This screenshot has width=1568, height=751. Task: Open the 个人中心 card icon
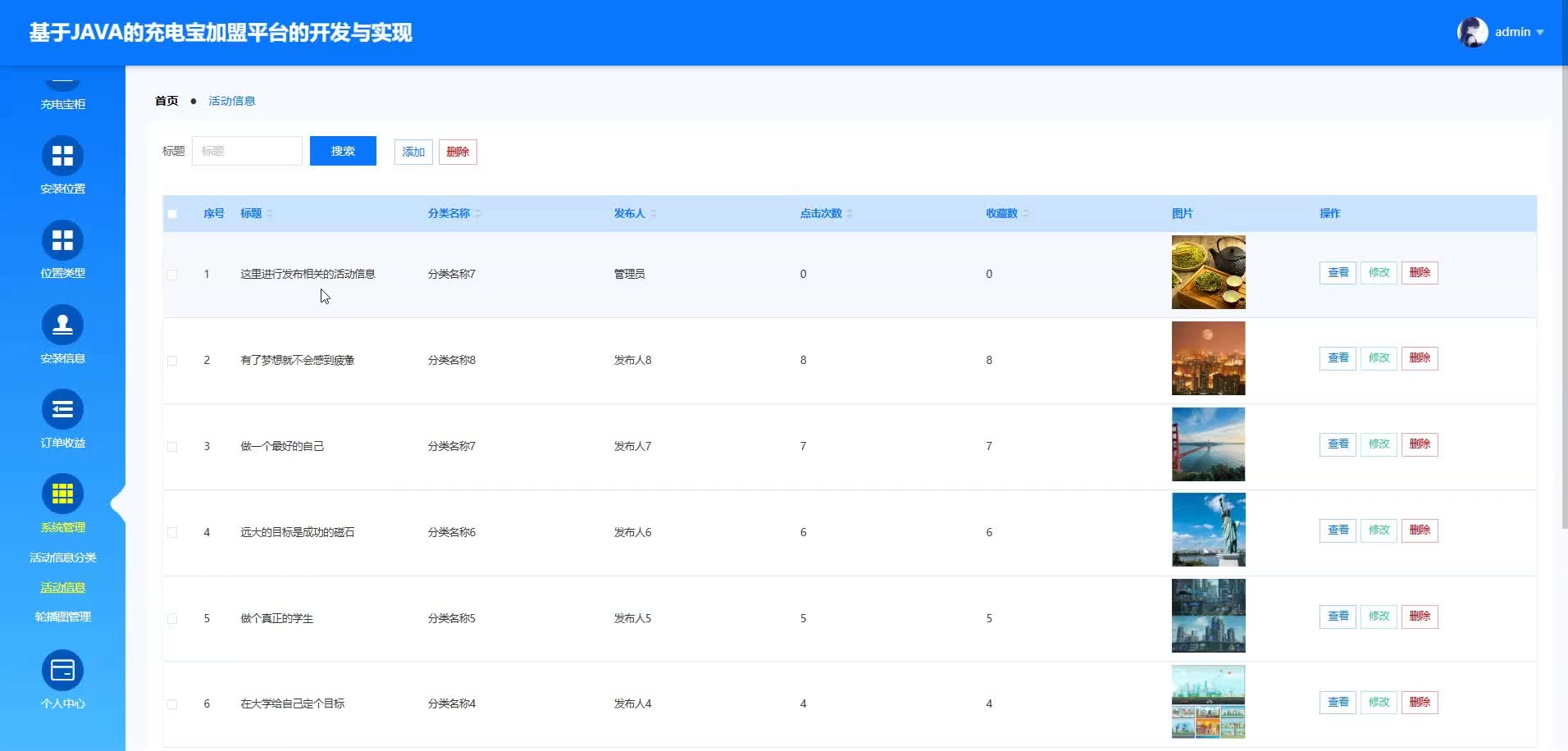click(x=62, y=671)
